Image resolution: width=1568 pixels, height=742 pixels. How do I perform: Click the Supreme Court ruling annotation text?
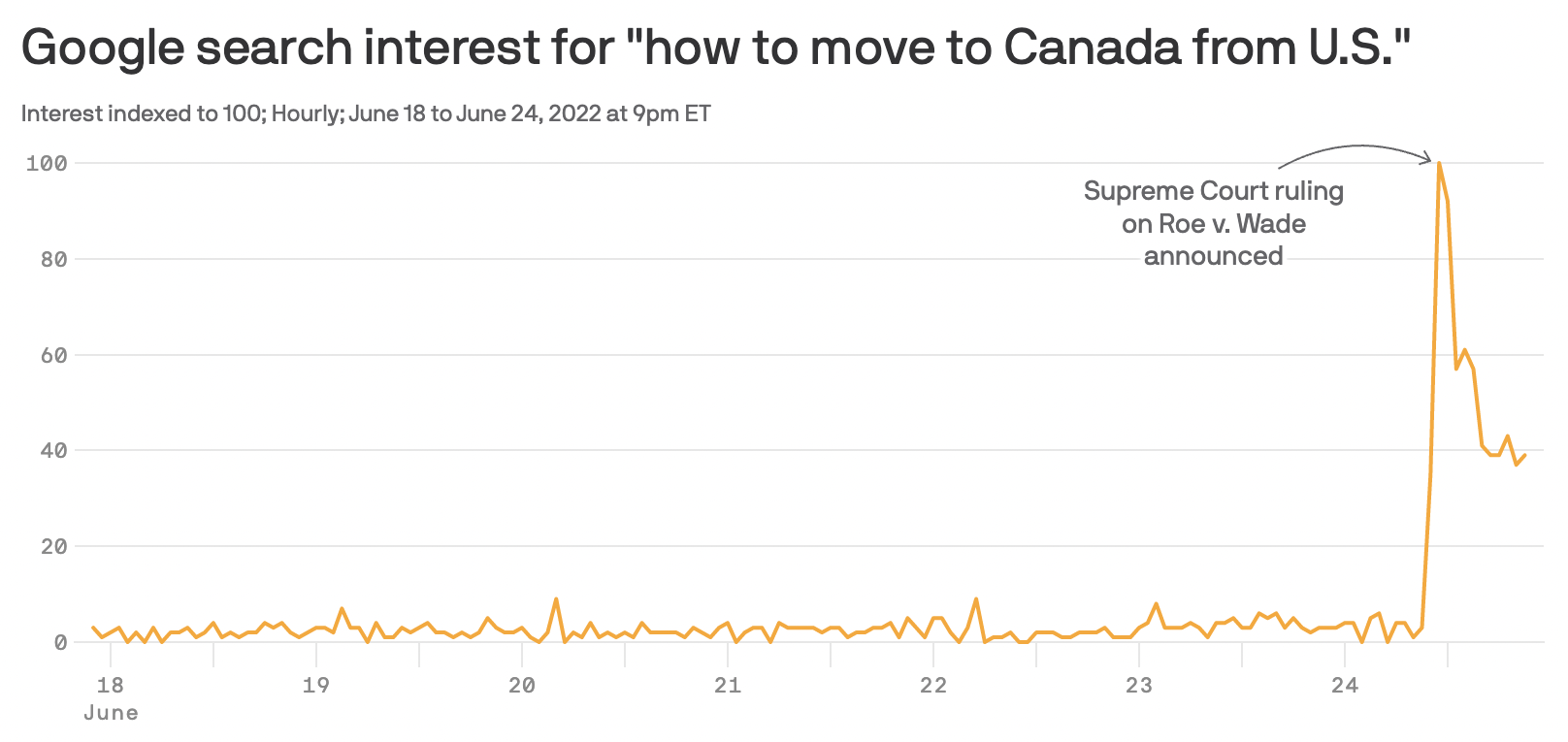(x=1213, y=223)
